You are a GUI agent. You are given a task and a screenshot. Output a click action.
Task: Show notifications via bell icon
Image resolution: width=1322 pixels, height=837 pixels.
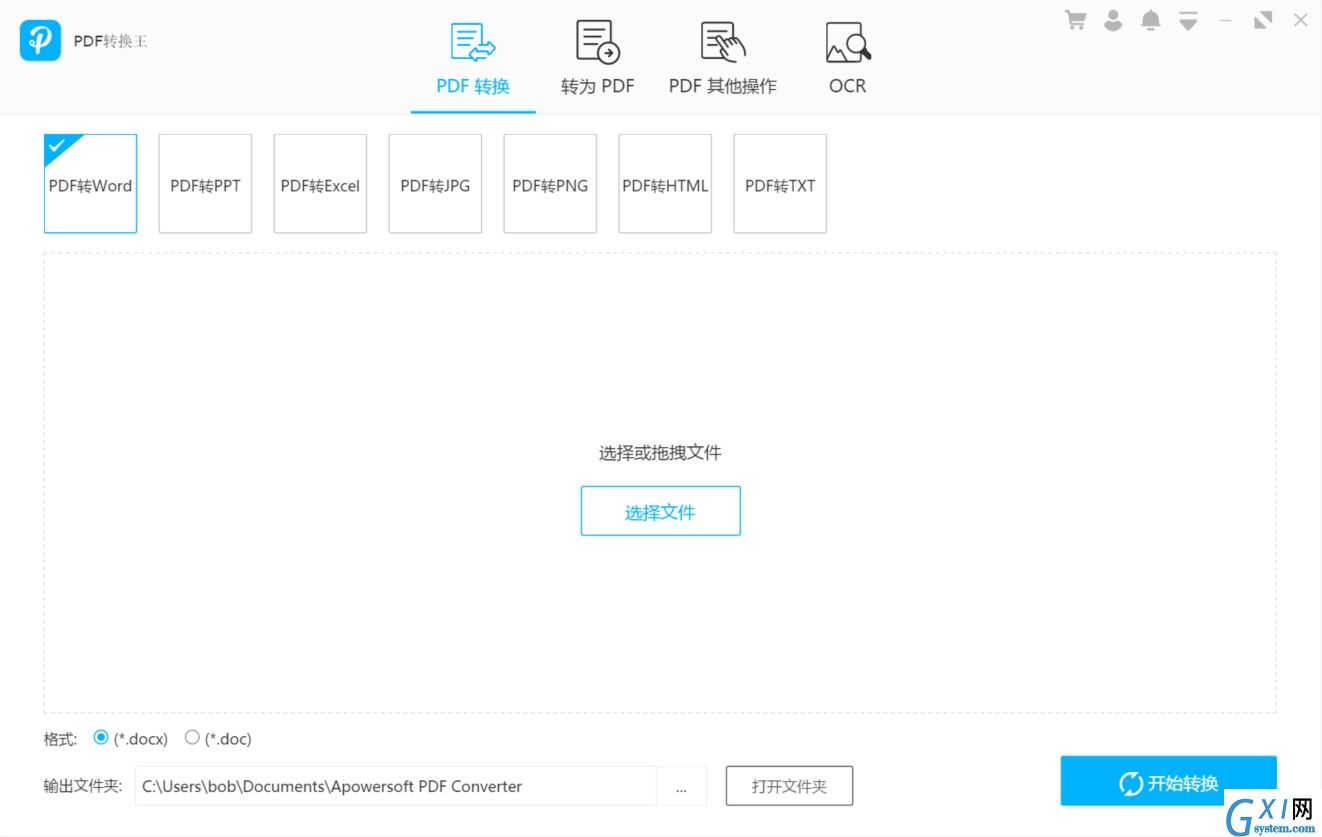[1151, 20]
